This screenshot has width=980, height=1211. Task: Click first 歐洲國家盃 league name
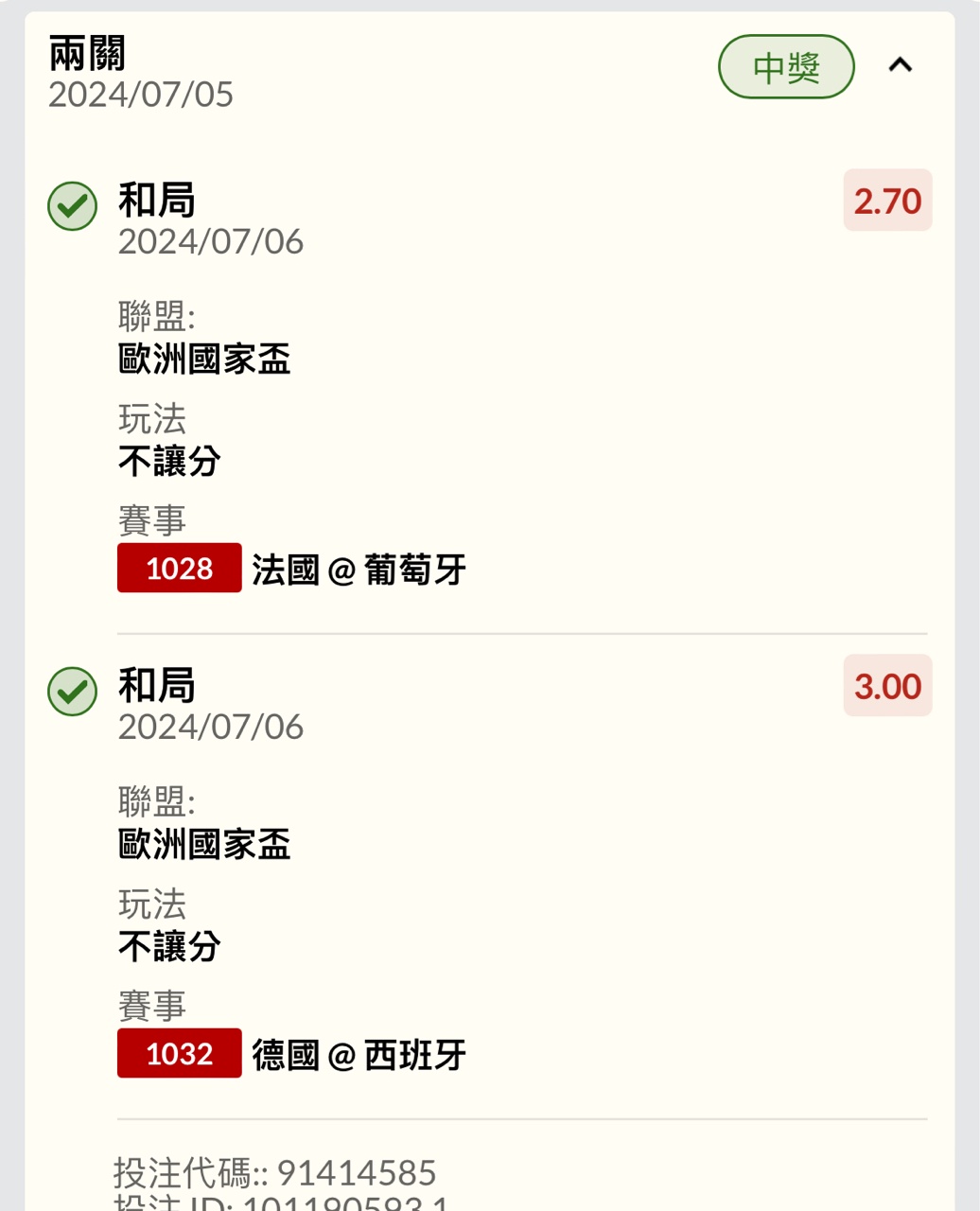(204, 360)
